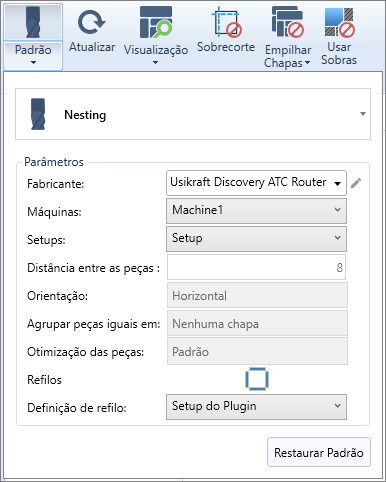
Task: Click the Agrupar peças iguais em: label
Action: (93, 324)
